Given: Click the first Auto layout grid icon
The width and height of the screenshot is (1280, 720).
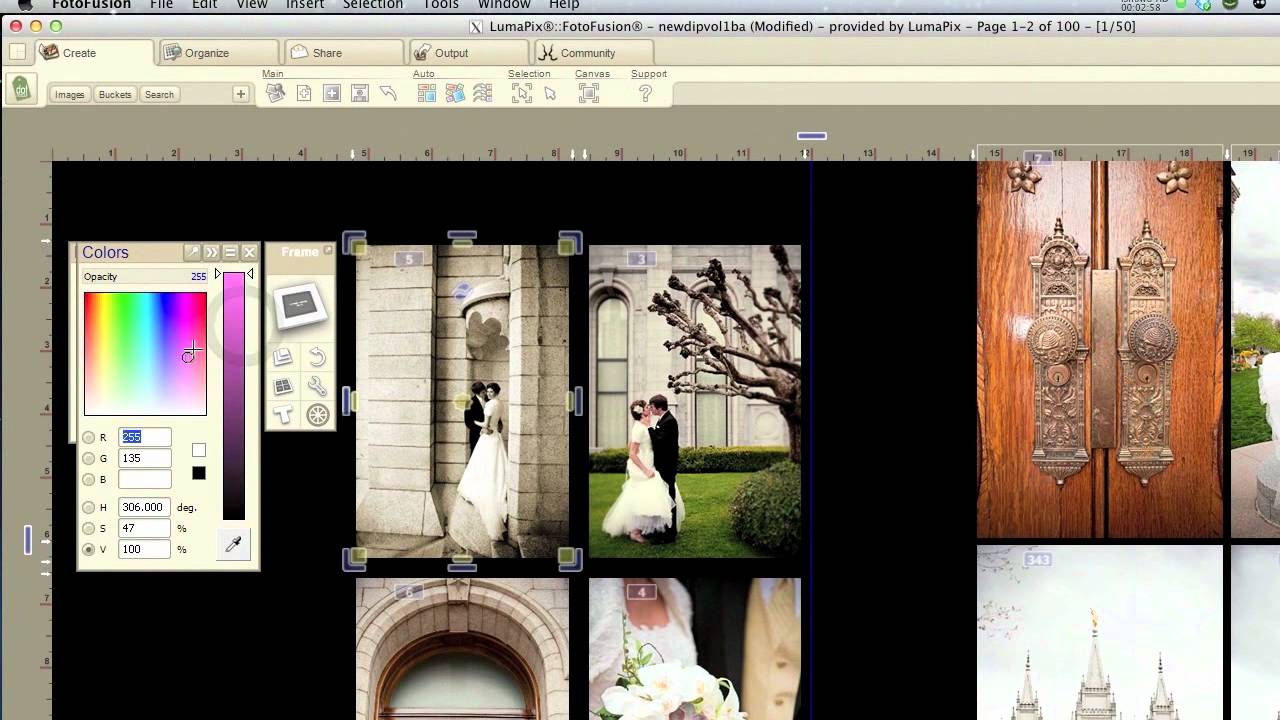Looking at the screenshot, I should tap(426, 93).
